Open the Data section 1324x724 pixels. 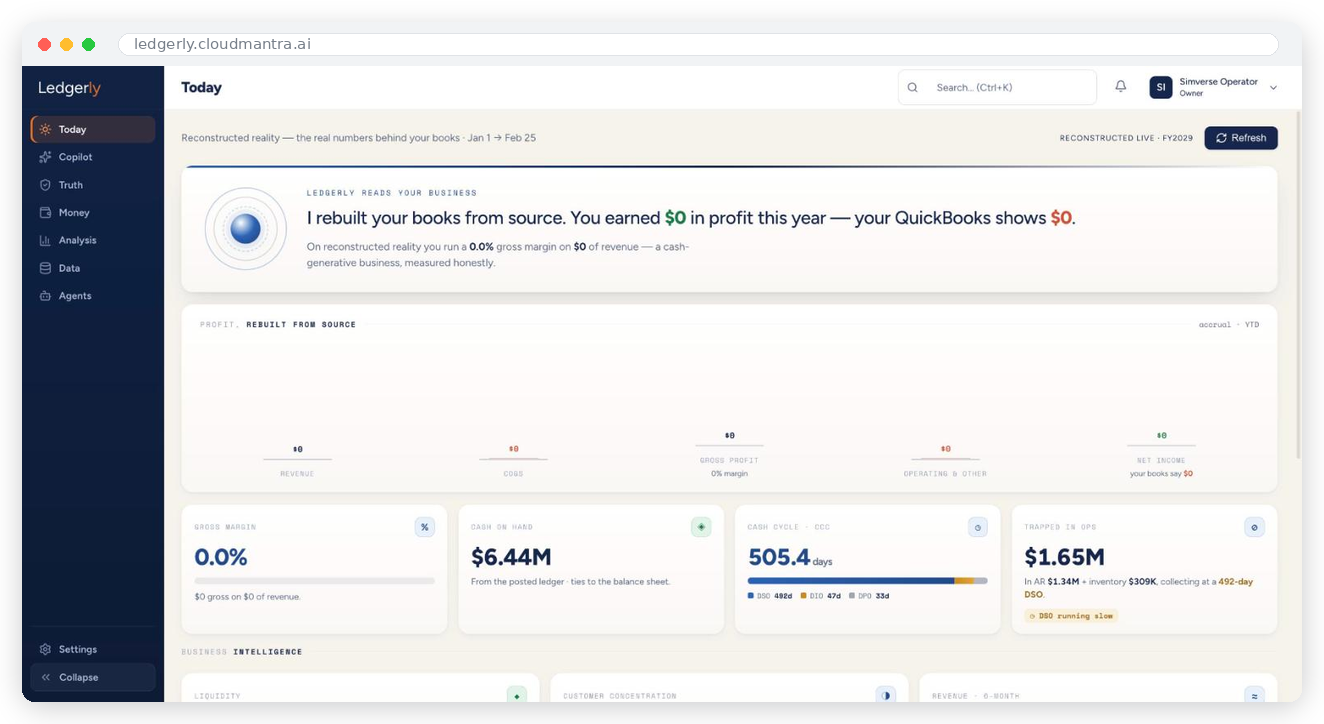93,268
